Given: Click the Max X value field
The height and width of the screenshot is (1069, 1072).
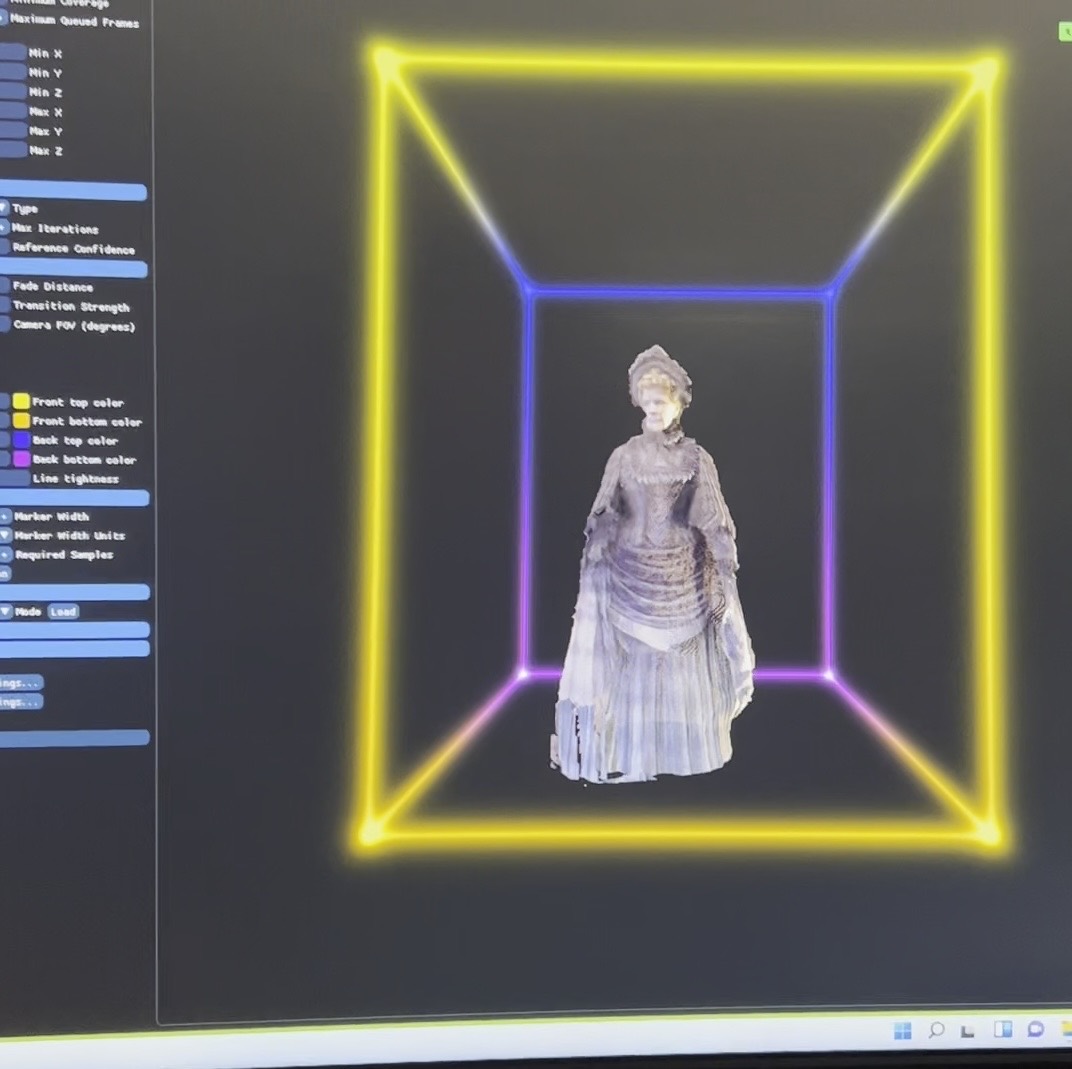Looking at the screenshot, I should pyautogui.click(x=12, y=110).
